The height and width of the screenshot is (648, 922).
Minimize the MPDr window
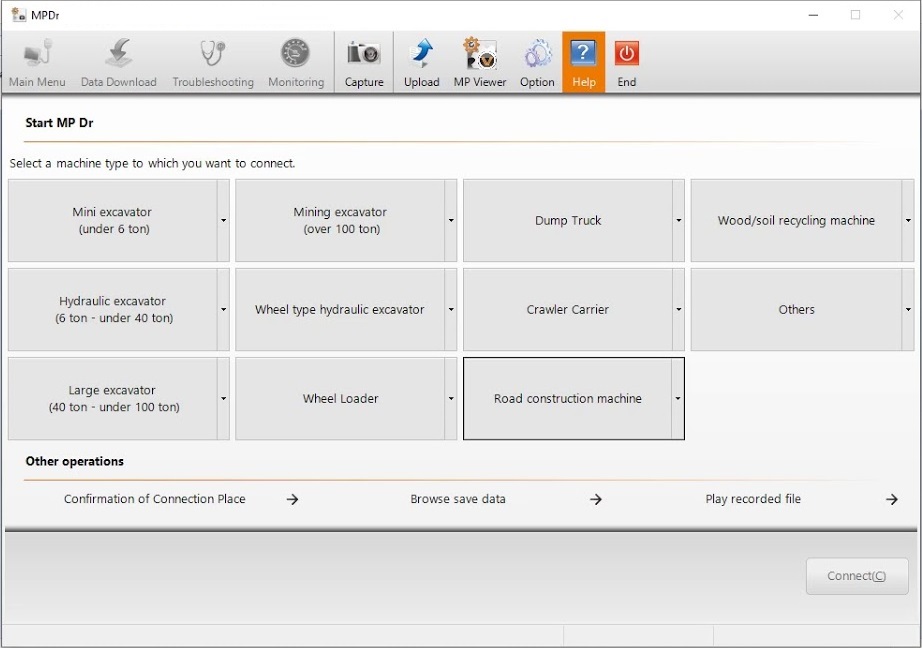pos(813,15)
